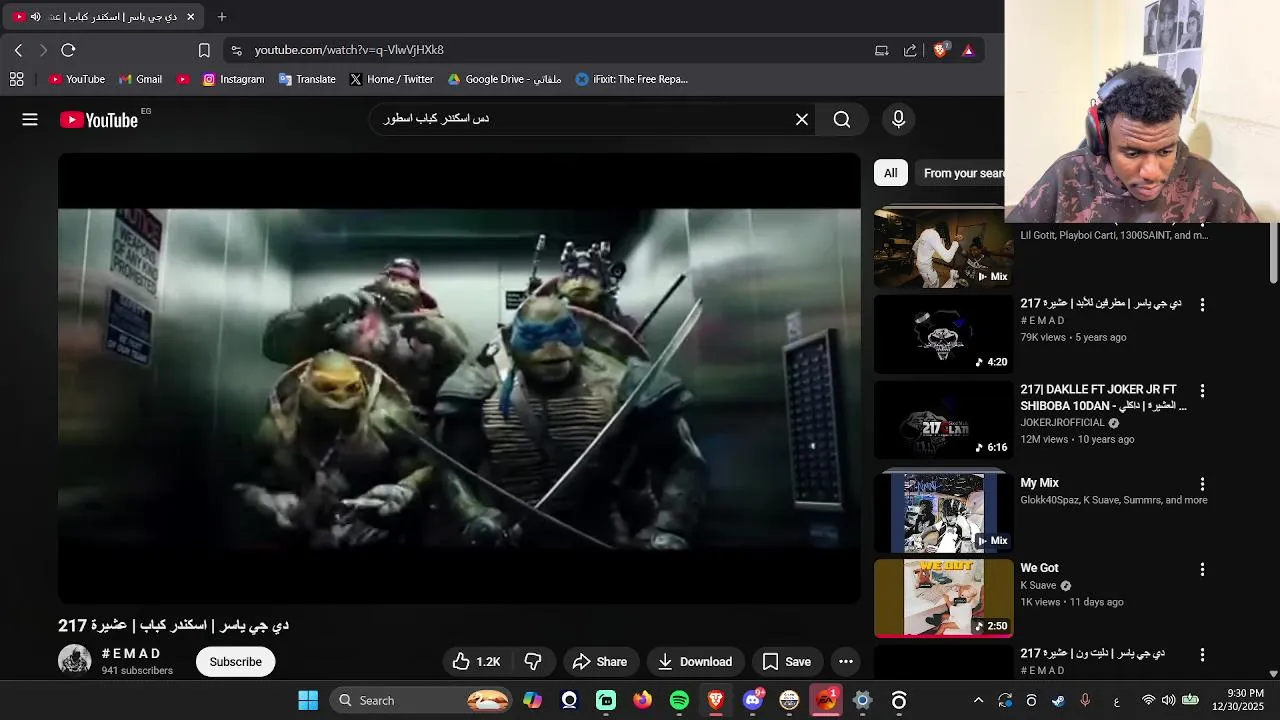Open Settings gear in the taskbar
Screen dimensions: 1280x720
pos(862,701)
